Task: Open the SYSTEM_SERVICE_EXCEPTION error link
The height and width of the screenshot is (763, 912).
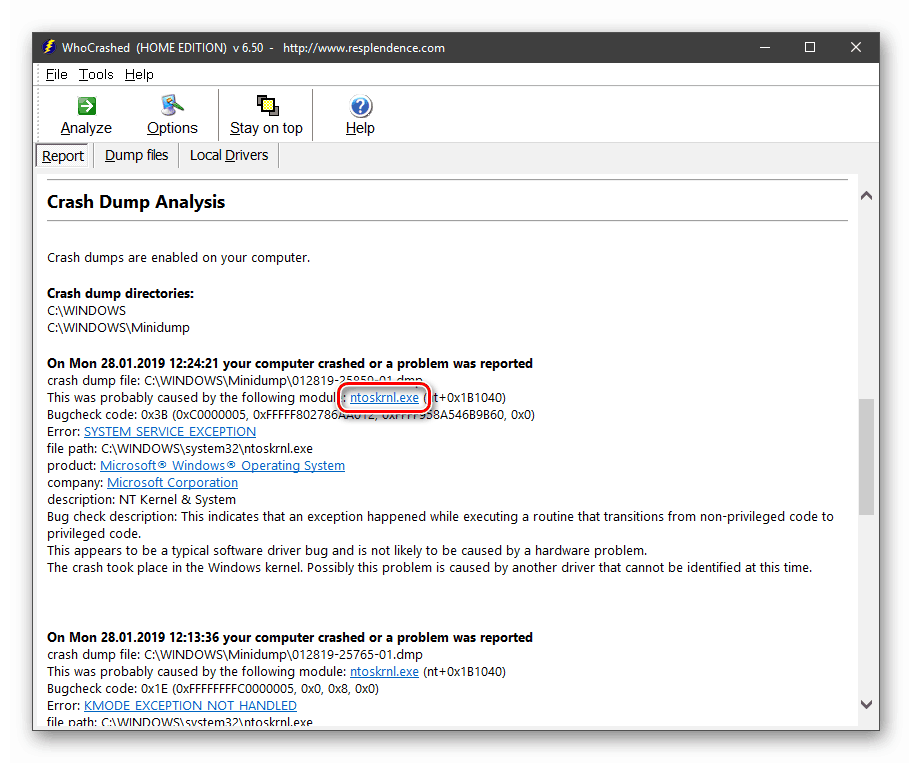Action: 170,432
